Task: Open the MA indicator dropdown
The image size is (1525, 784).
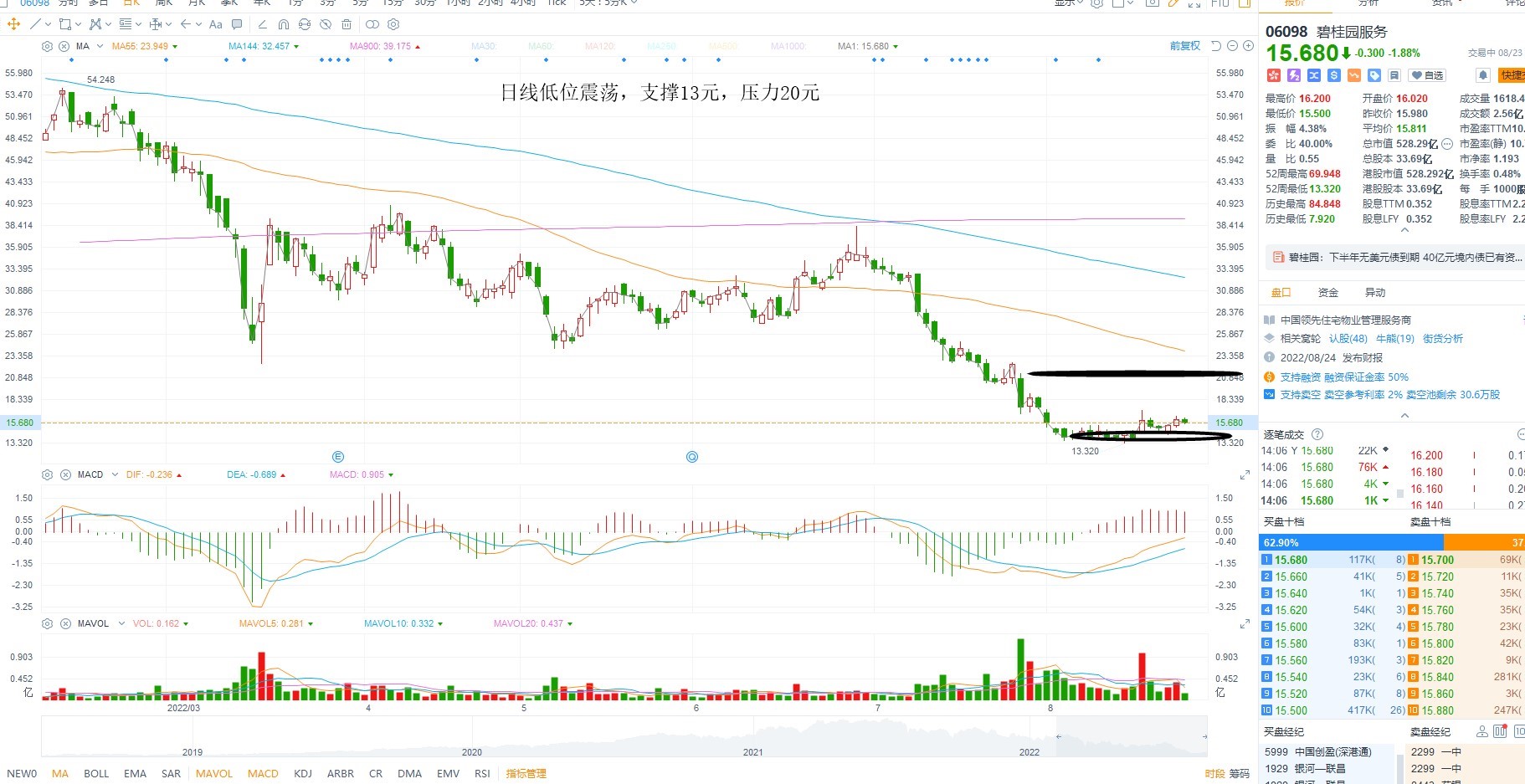Action: click(100, 46)
